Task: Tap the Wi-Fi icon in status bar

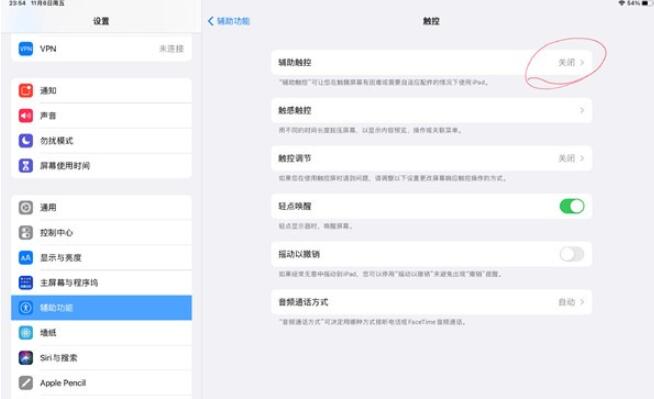Action: [x=622, y=3]
